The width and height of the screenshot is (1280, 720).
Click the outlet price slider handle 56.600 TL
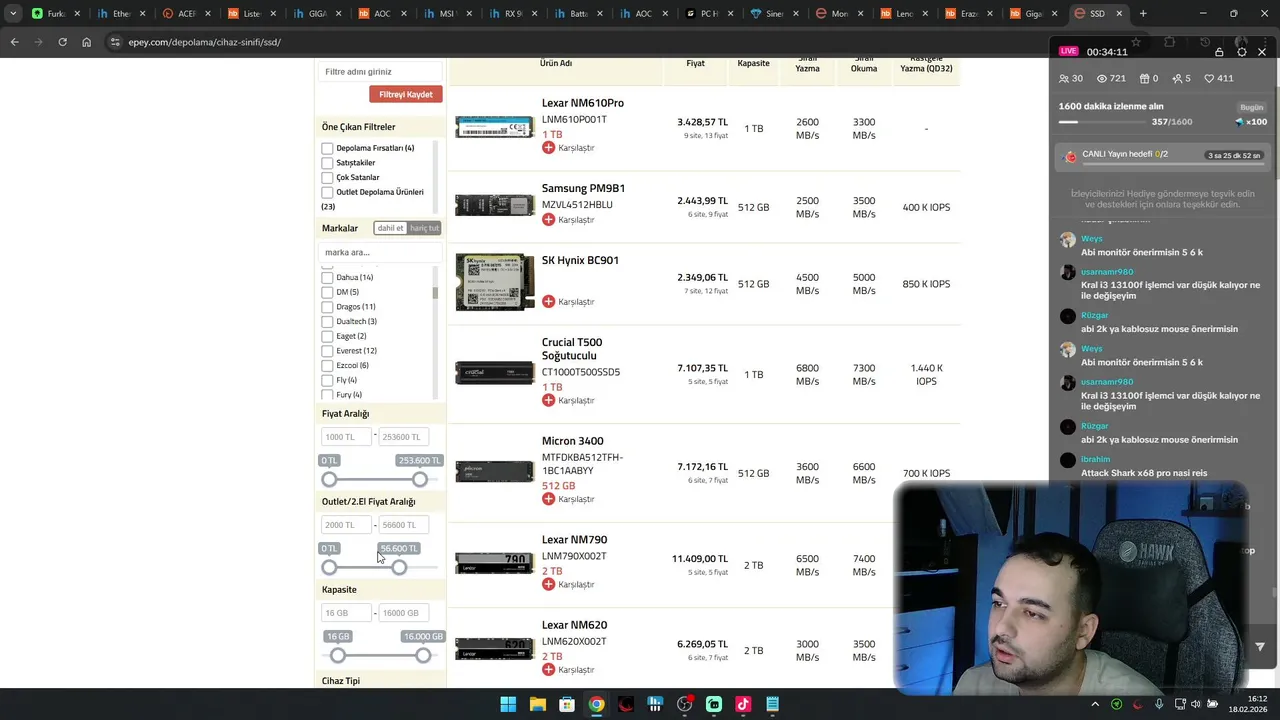(x=399, y=568)
